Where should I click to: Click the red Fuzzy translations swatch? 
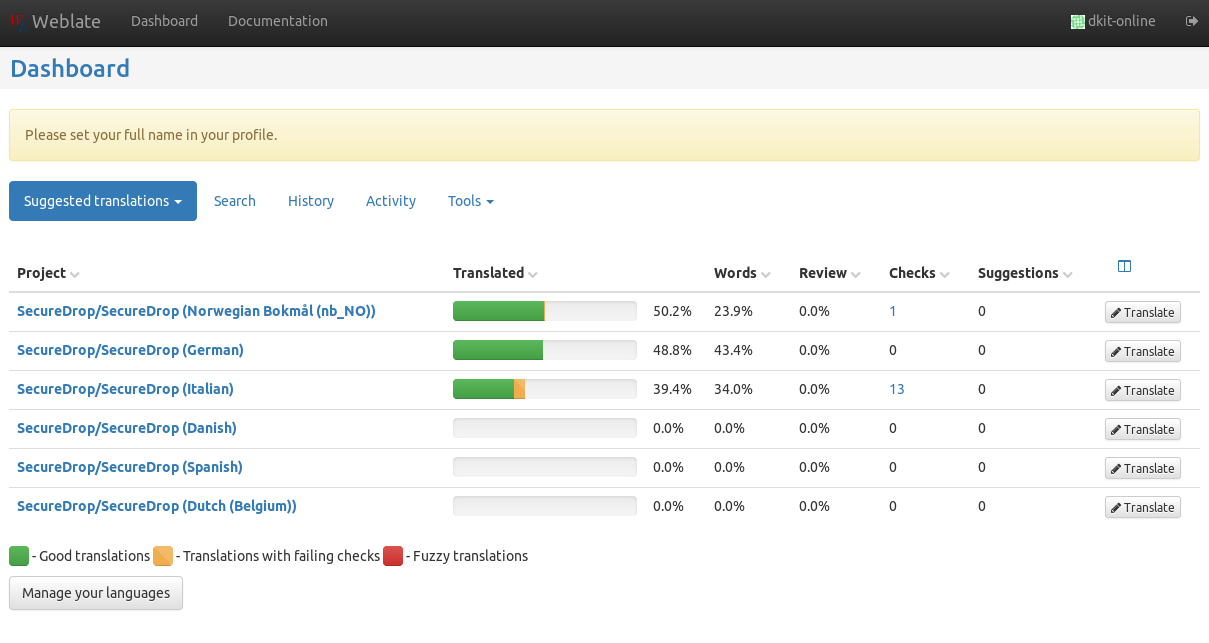(393, 556)
